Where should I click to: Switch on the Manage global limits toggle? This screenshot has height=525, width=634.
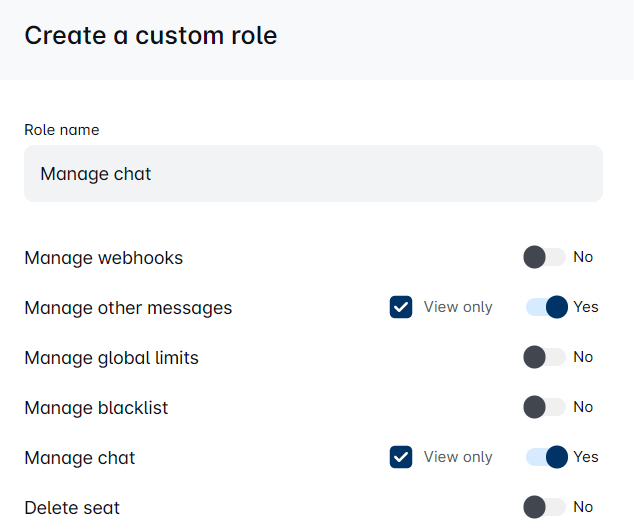(544, 357)
